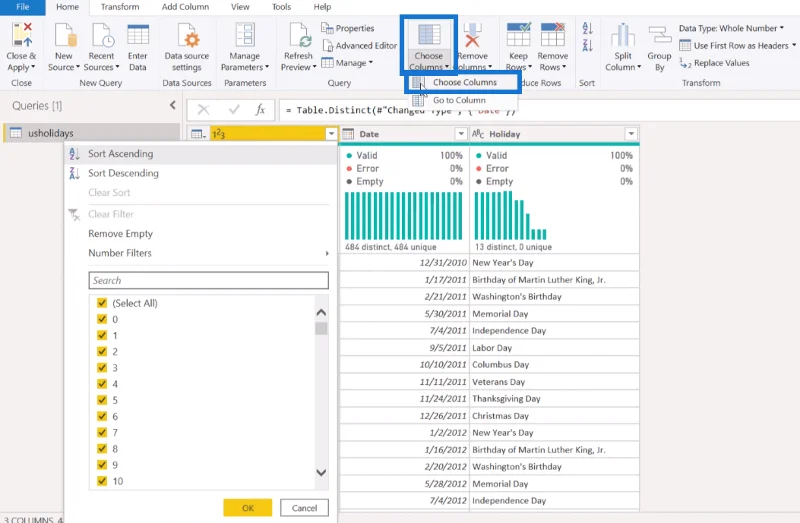Click the filter Search input field

[209, 280]
